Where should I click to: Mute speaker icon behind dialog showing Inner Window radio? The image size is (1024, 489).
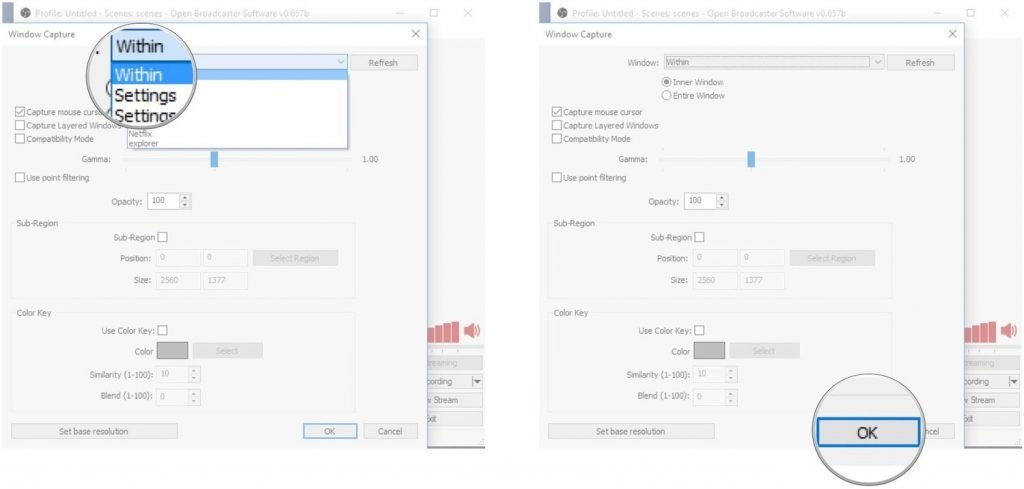click(1009, 331)
